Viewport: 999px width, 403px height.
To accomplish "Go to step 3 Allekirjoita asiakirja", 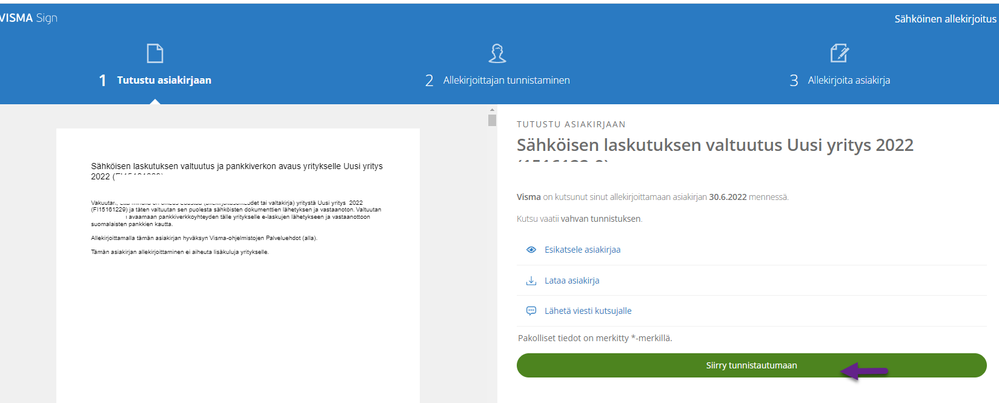I will pos(840,81).
